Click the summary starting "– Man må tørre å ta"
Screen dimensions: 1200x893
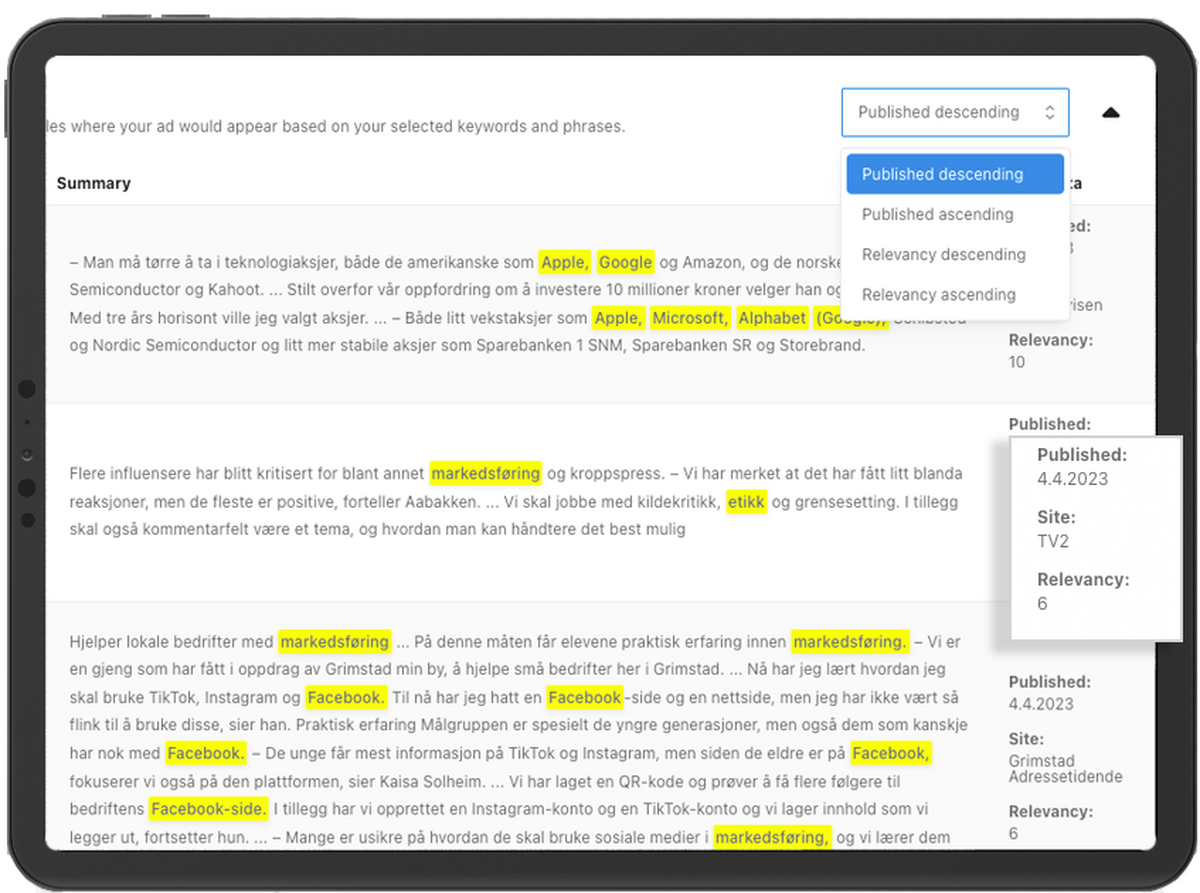pos(517,304)
